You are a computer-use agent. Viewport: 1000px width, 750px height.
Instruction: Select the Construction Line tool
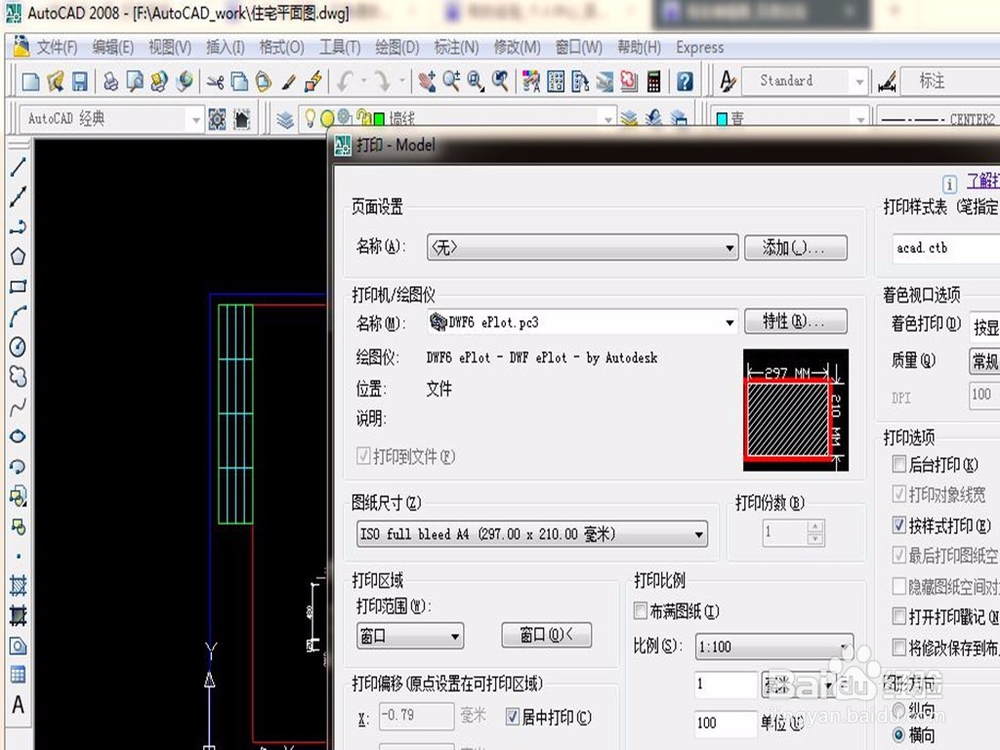pyautogui.click(x=18, y=197)
